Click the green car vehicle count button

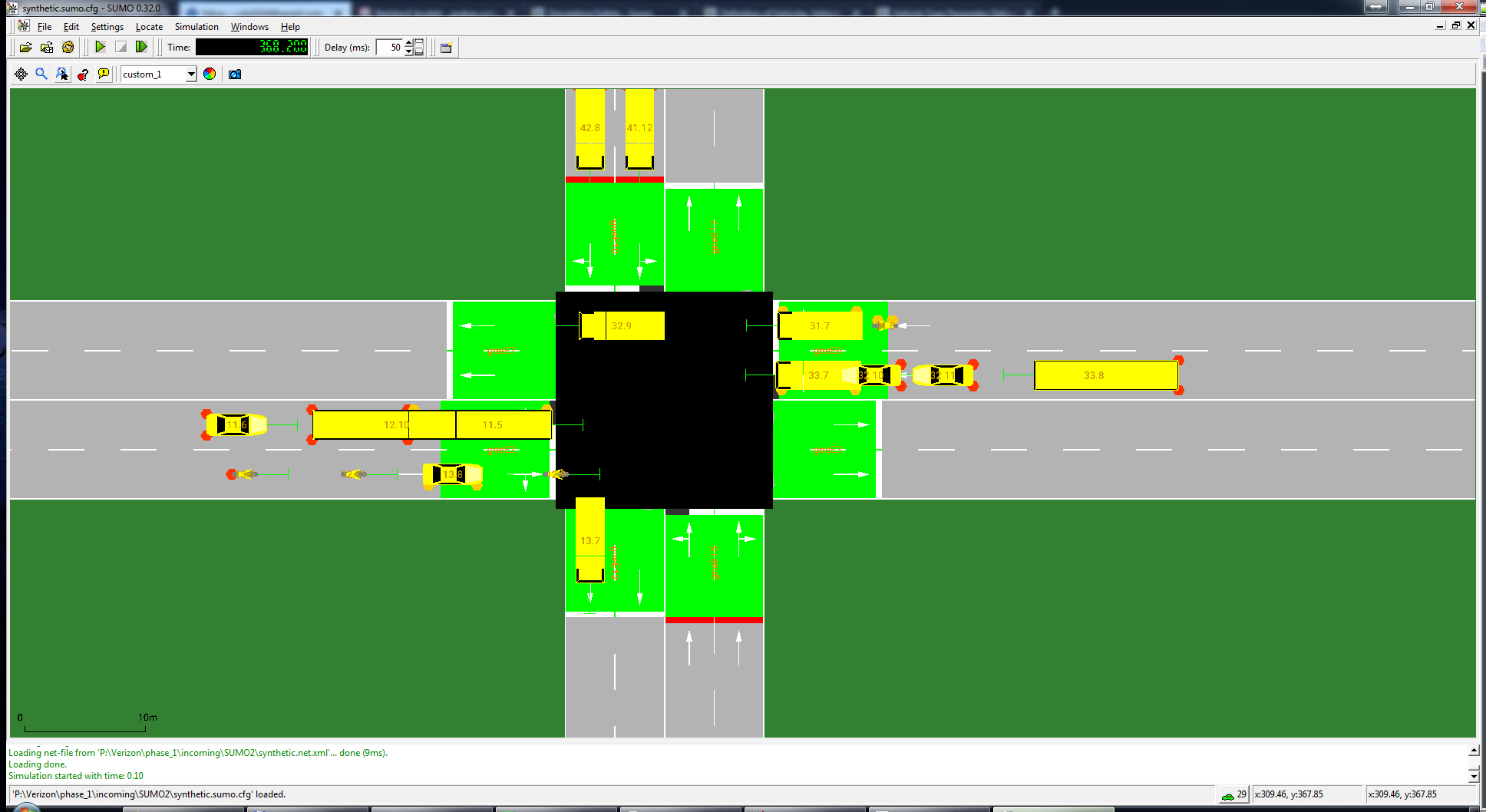point(1233,794)
